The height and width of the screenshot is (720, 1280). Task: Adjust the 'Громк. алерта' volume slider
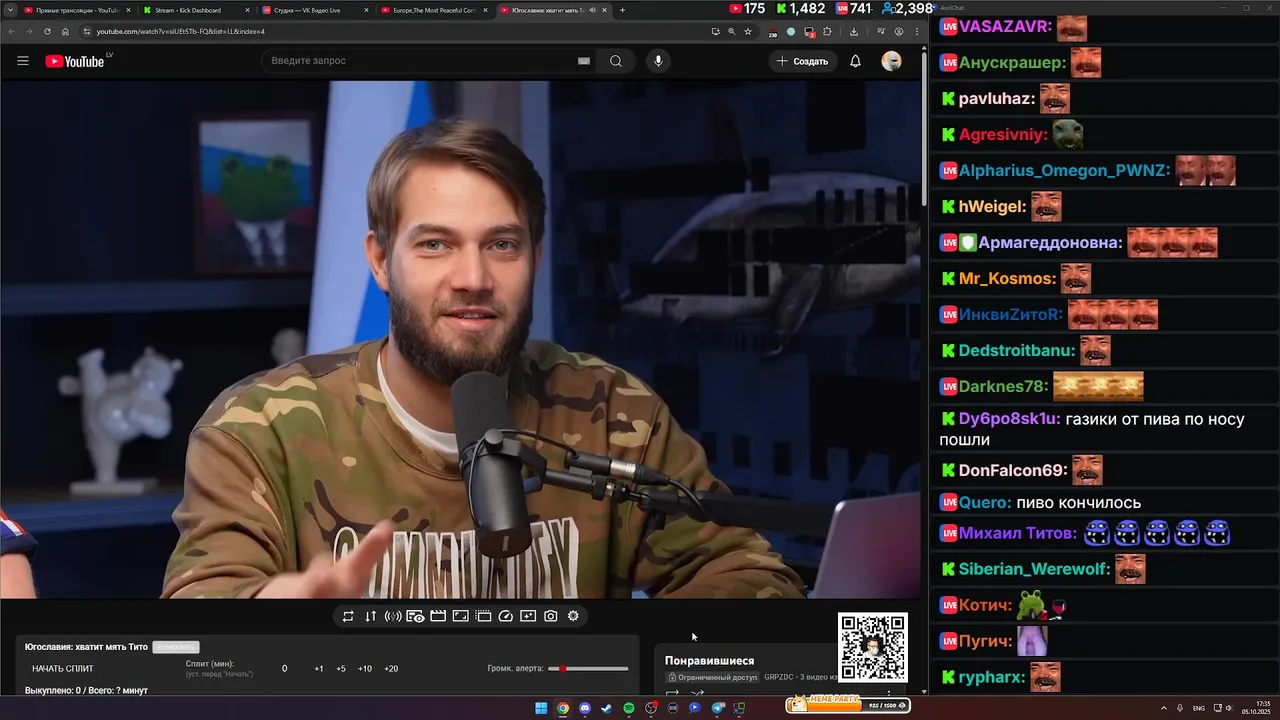[589, 668]
